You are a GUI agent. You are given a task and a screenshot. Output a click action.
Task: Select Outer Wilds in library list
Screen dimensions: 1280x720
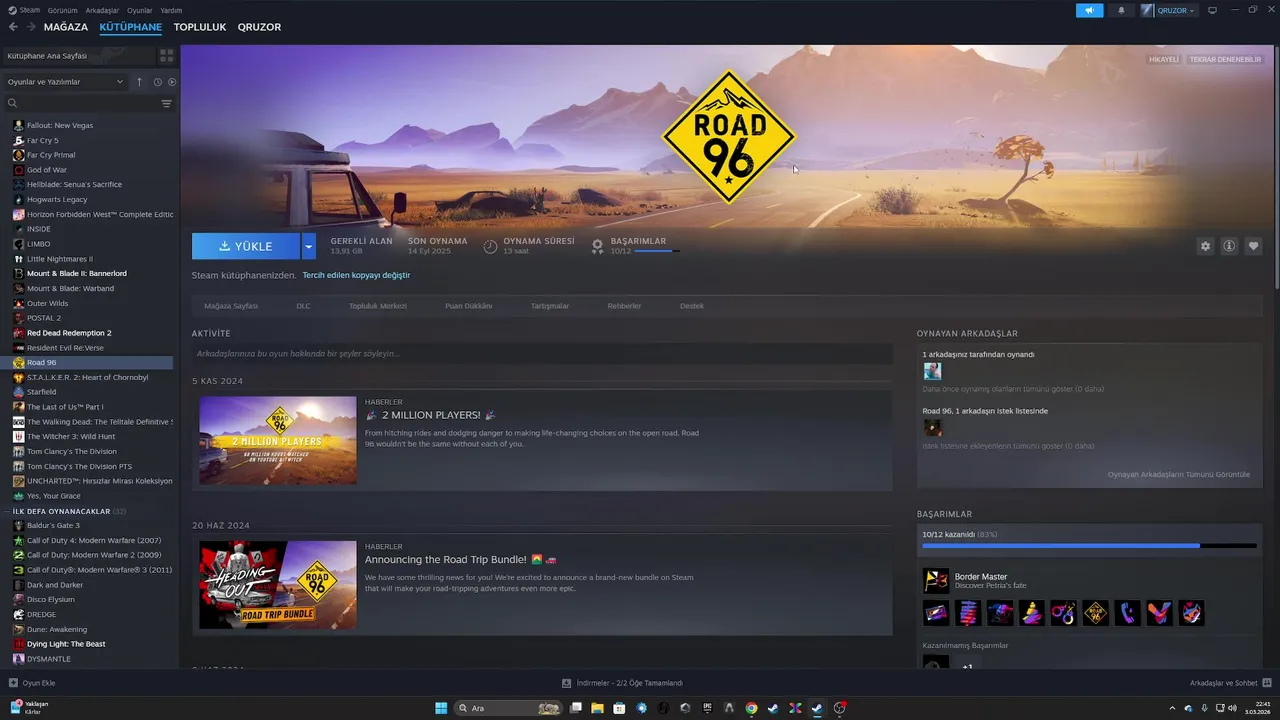coord(48,303)
